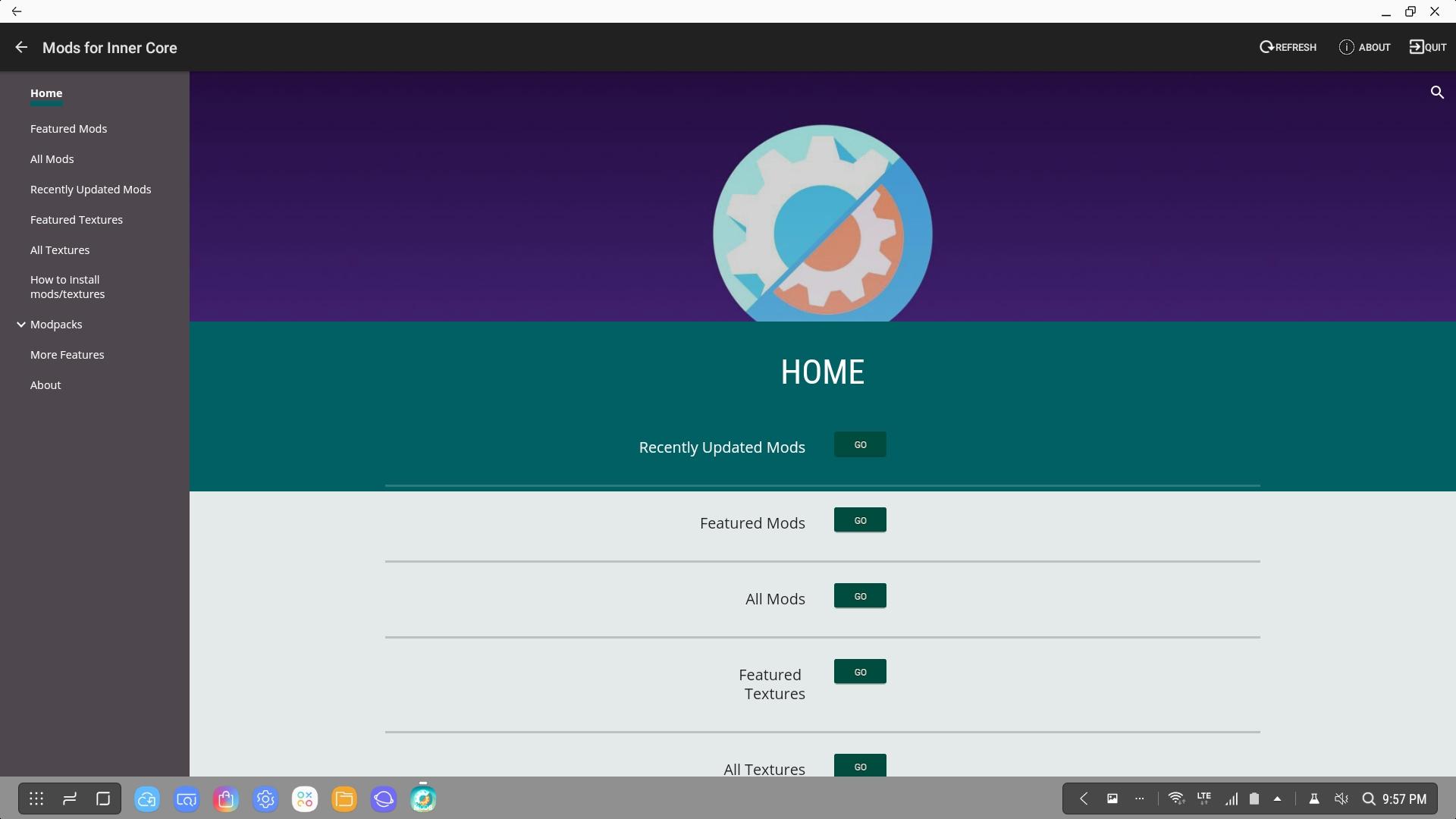Click GO button for Featured Mods
1456x819 pixels.
pyautogui.click(x=860, y=519)
